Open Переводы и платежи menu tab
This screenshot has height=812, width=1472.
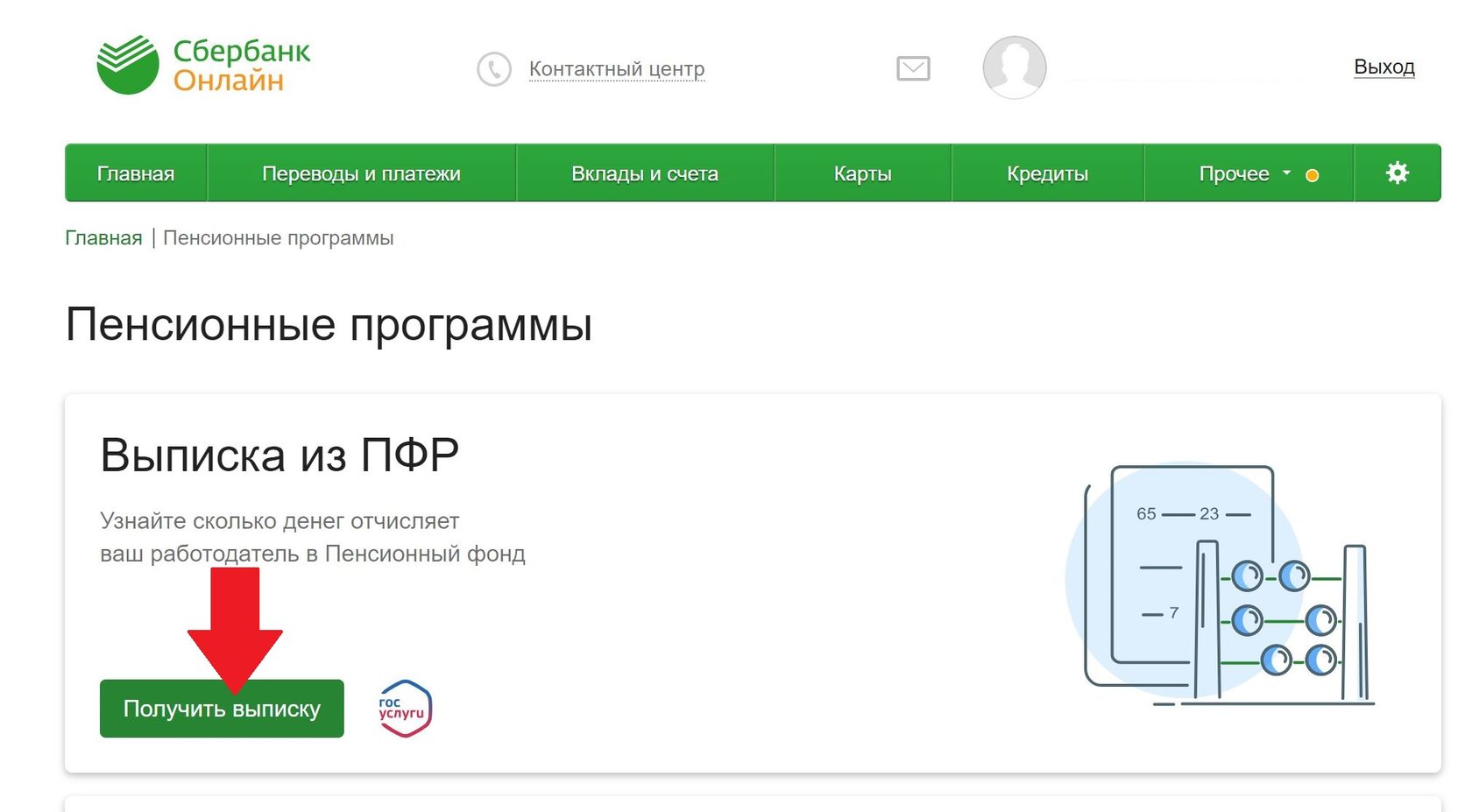(x=361, y=173)
